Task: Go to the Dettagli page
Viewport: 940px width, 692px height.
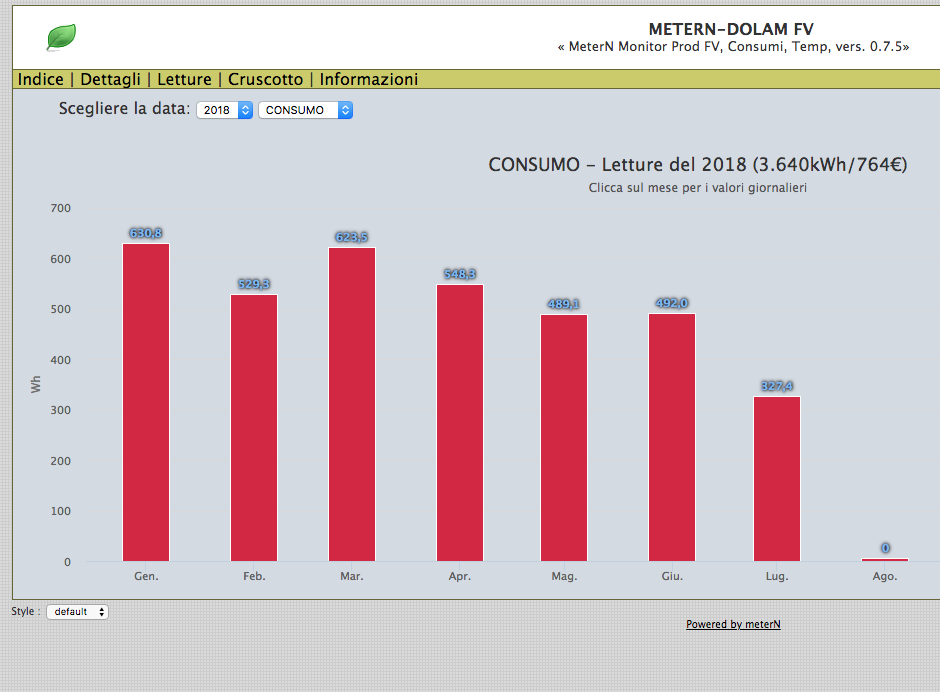Action: click(x=110, y=79)
